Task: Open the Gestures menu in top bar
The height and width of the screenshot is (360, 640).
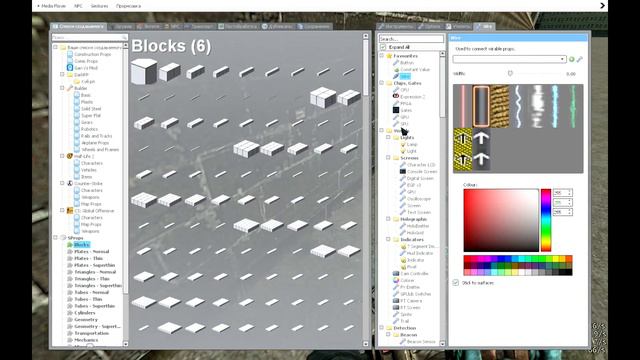Action: click(x=99, y=6)
